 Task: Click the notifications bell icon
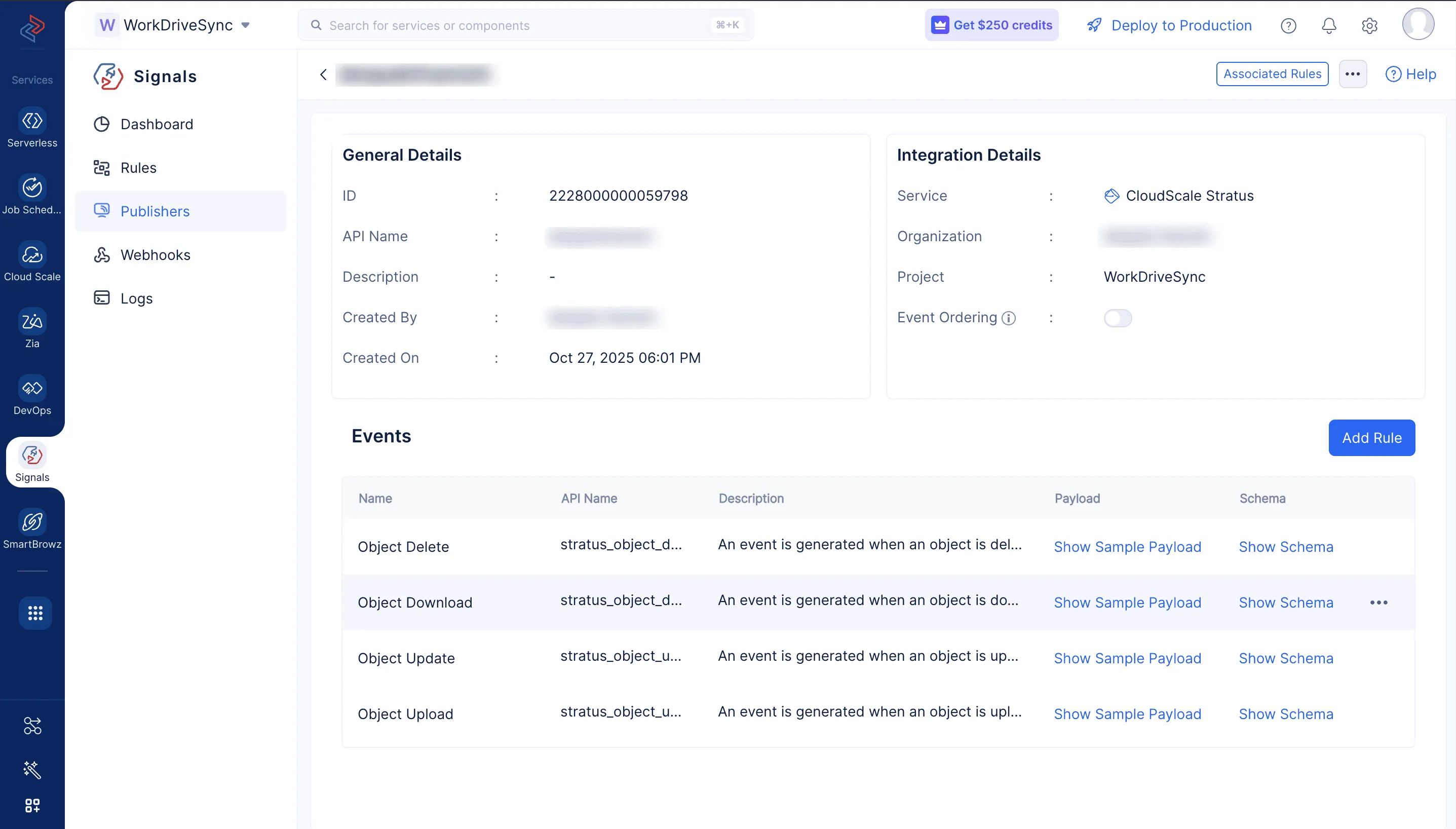pyautogui.click(x=1328, y=26)
